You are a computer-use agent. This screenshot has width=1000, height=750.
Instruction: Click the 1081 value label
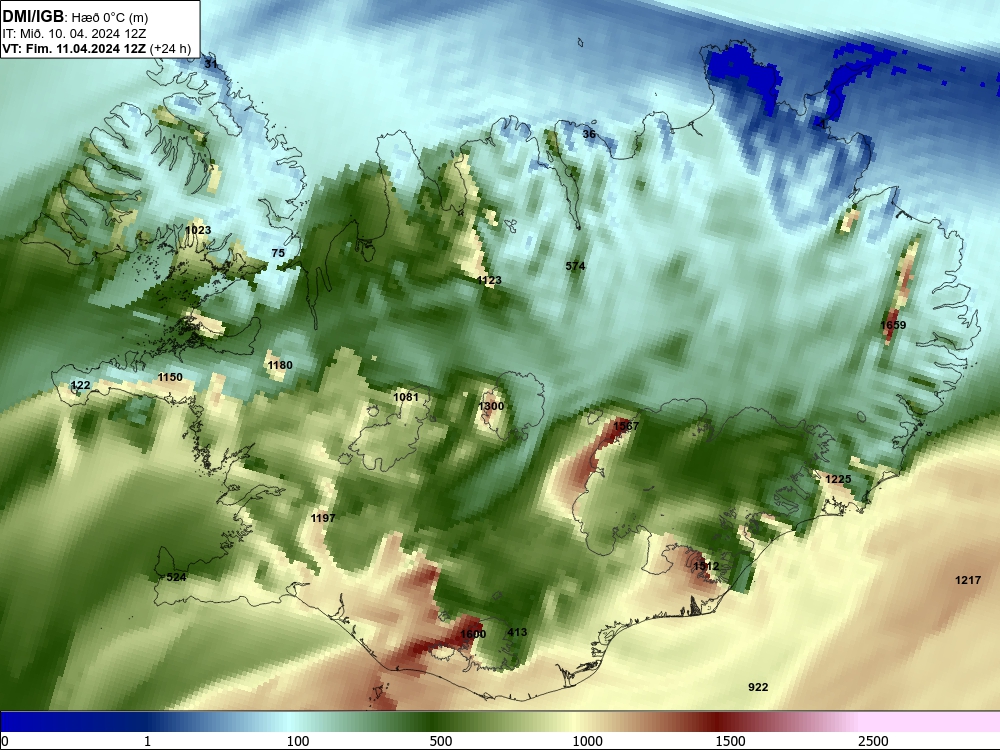[x=406, y=397]
